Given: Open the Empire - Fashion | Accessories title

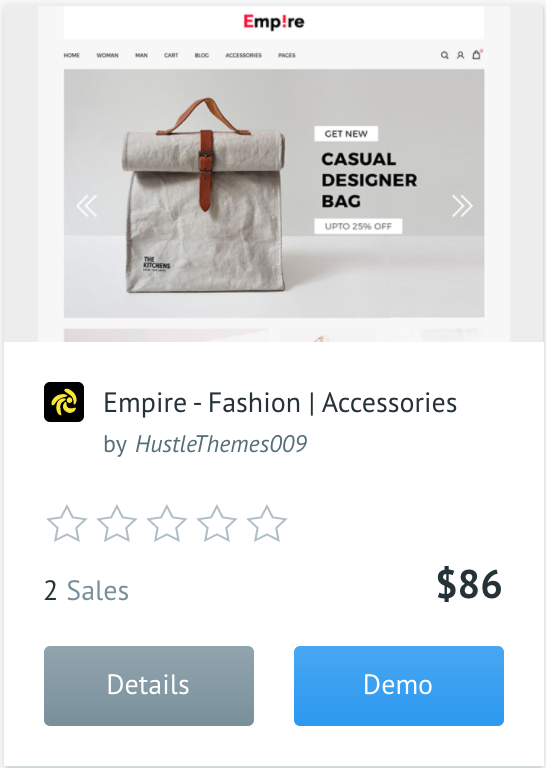Looking at the screenshot, I should pyautogui.click(x=280, y=403).
